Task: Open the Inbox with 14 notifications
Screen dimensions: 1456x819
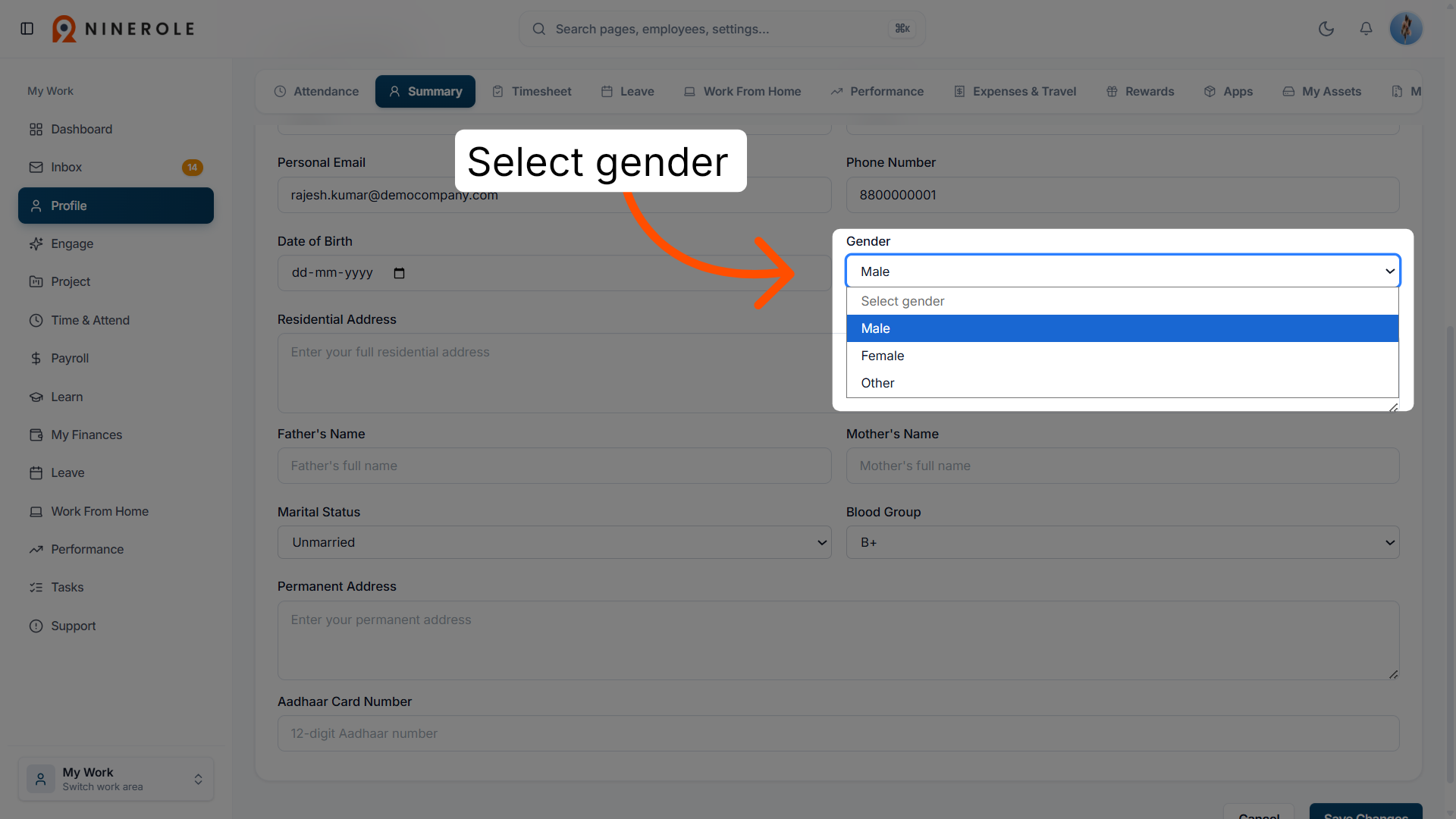Action: coord(116,167)
